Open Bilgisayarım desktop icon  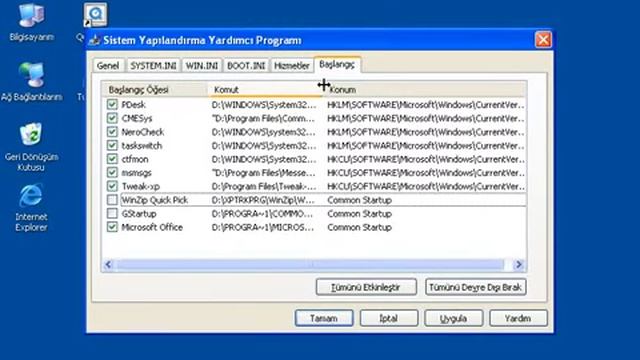pos(31,22)
